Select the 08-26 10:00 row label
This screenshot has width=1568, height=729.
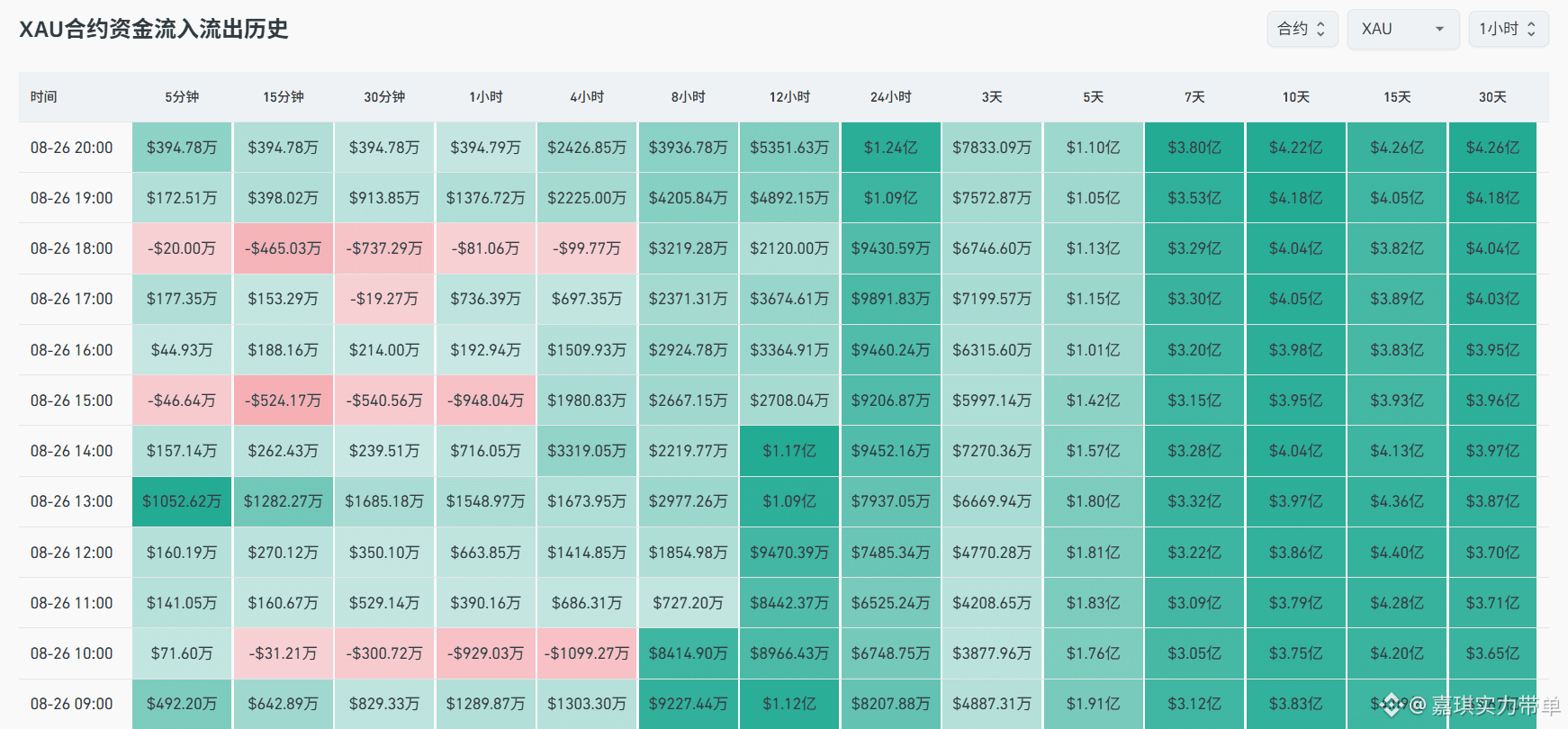(72, 653)
